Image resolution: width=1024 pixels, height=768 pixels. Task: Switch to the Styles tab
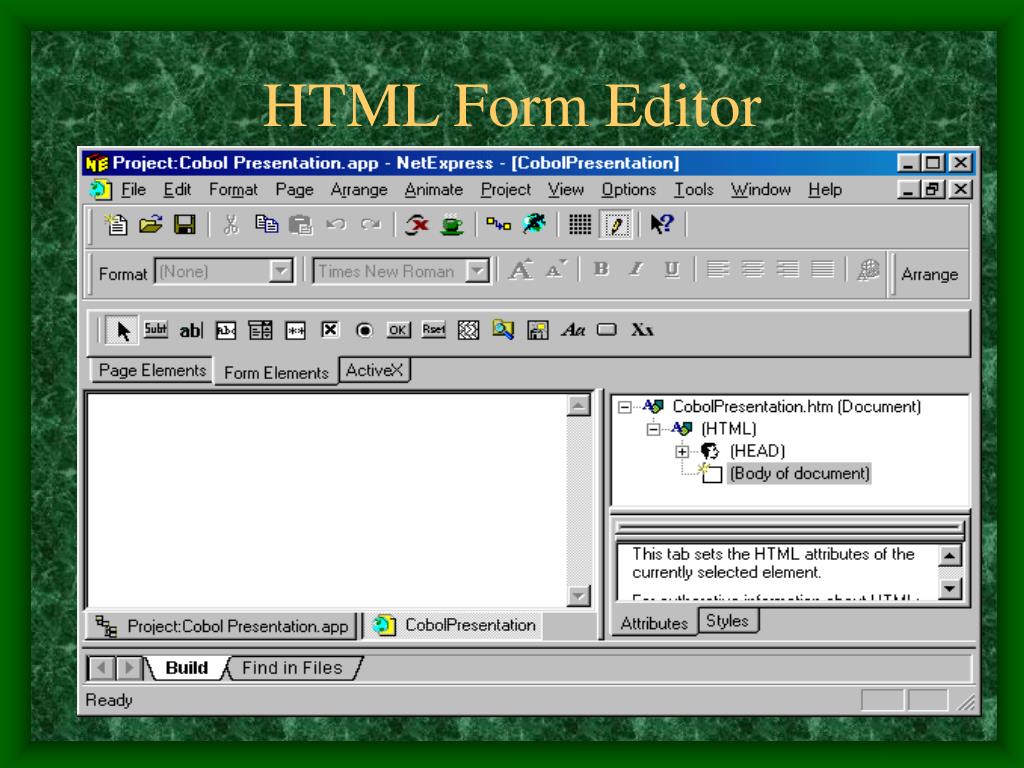pyautogui.click(x=728, y=620)
